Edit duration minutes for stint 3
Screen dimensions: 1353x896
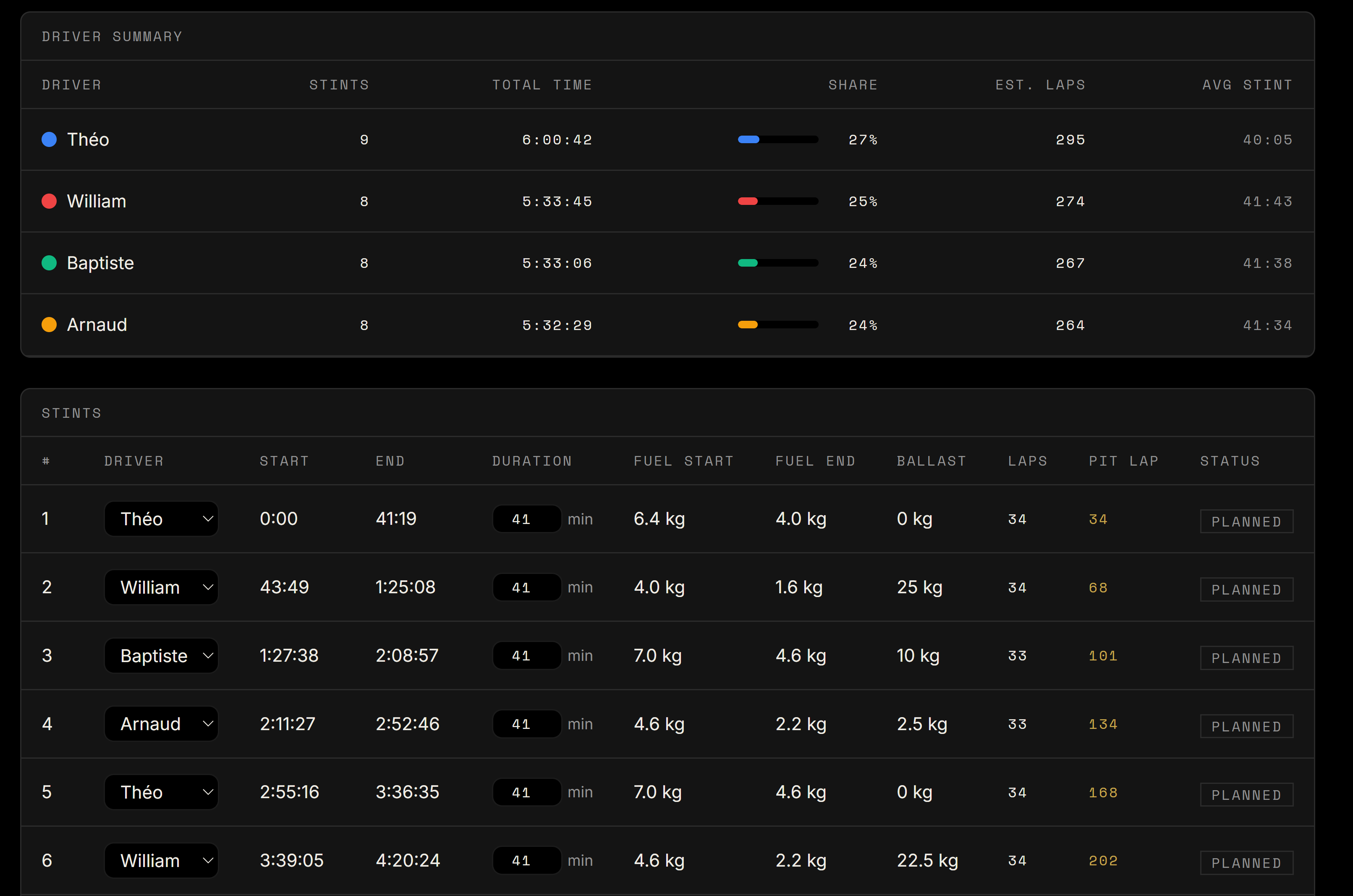click(x=526, y=655)
